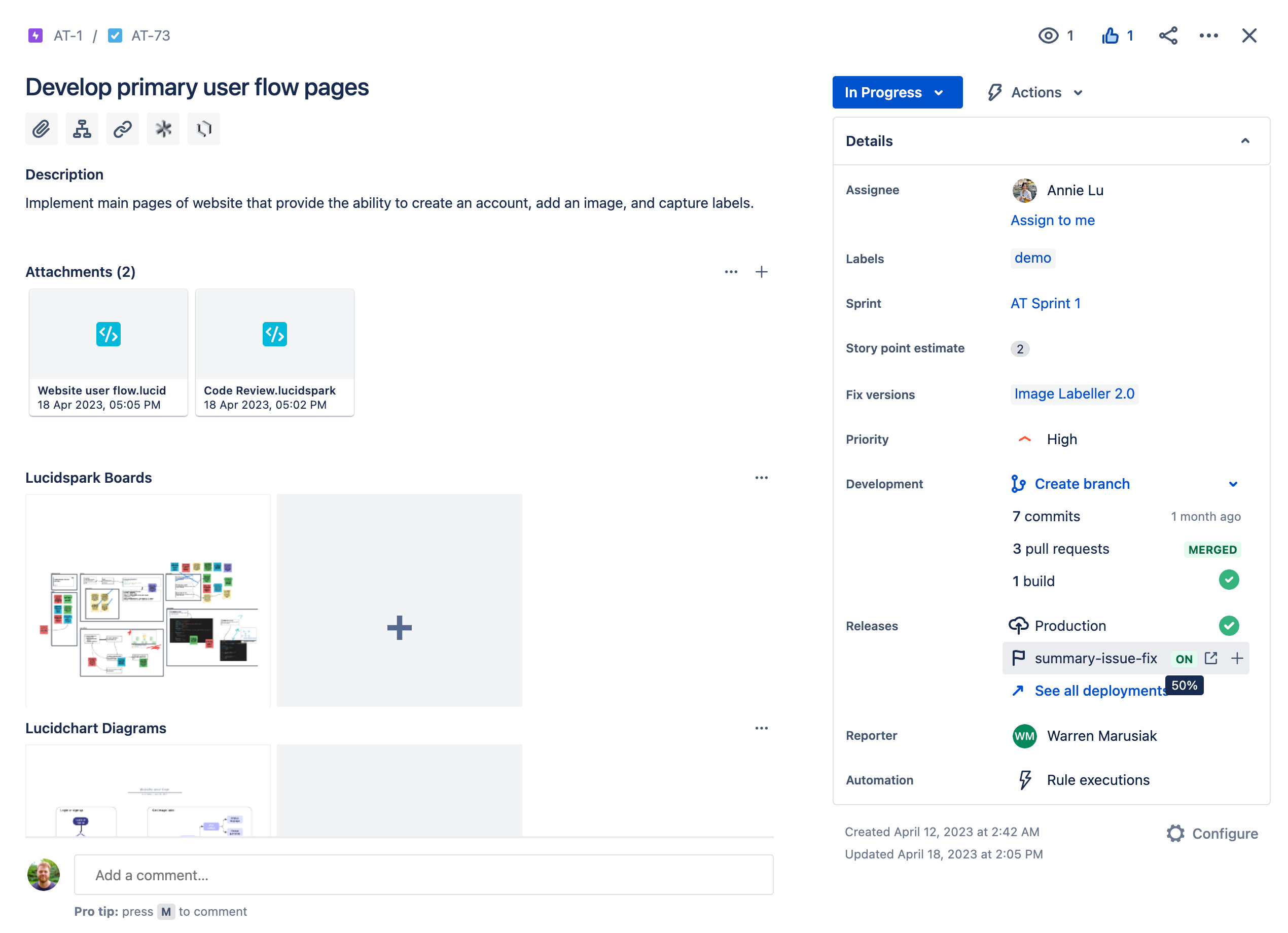Click the add link icon
This screenshot has height=933, width=1288.
click(x=122, y=129)
